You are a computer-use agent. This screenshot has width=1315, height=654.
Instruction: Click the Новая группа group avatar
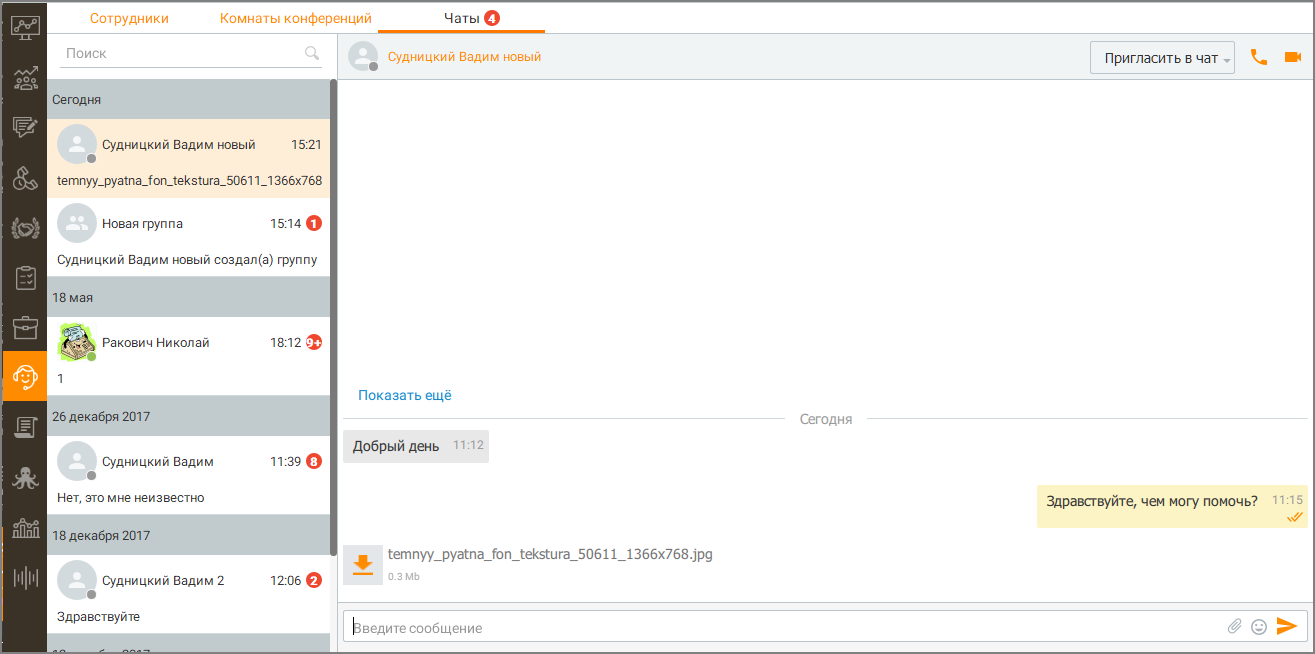click(x=77, y=223)
